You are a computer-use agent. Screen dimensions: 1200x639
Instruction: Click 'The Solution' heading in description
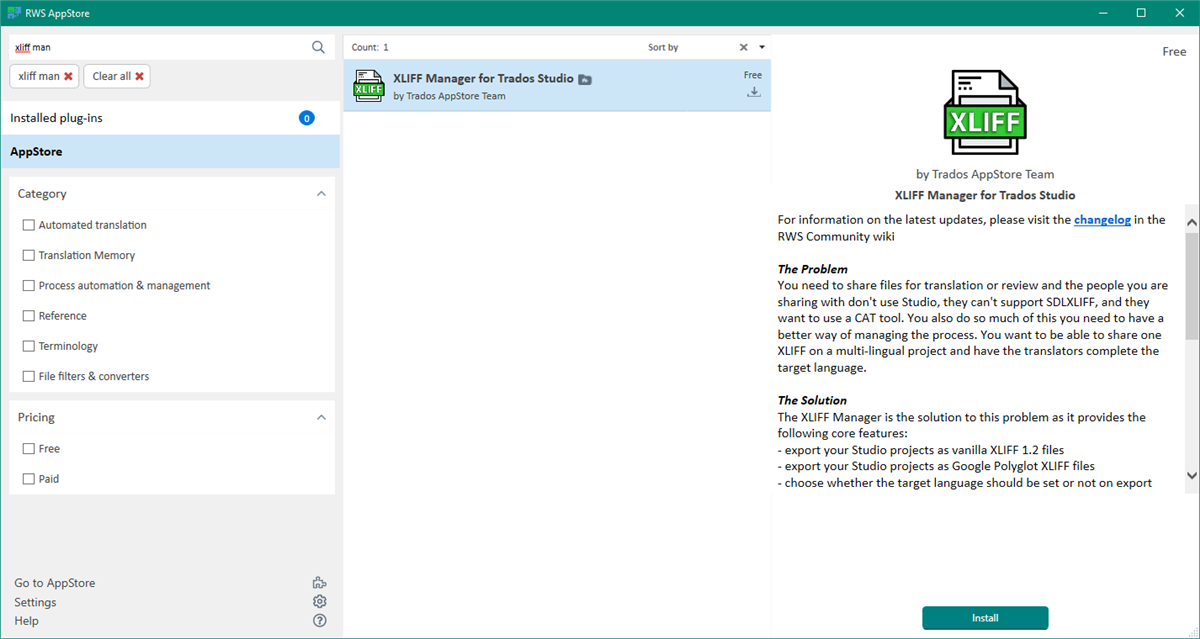coord(812,400)
